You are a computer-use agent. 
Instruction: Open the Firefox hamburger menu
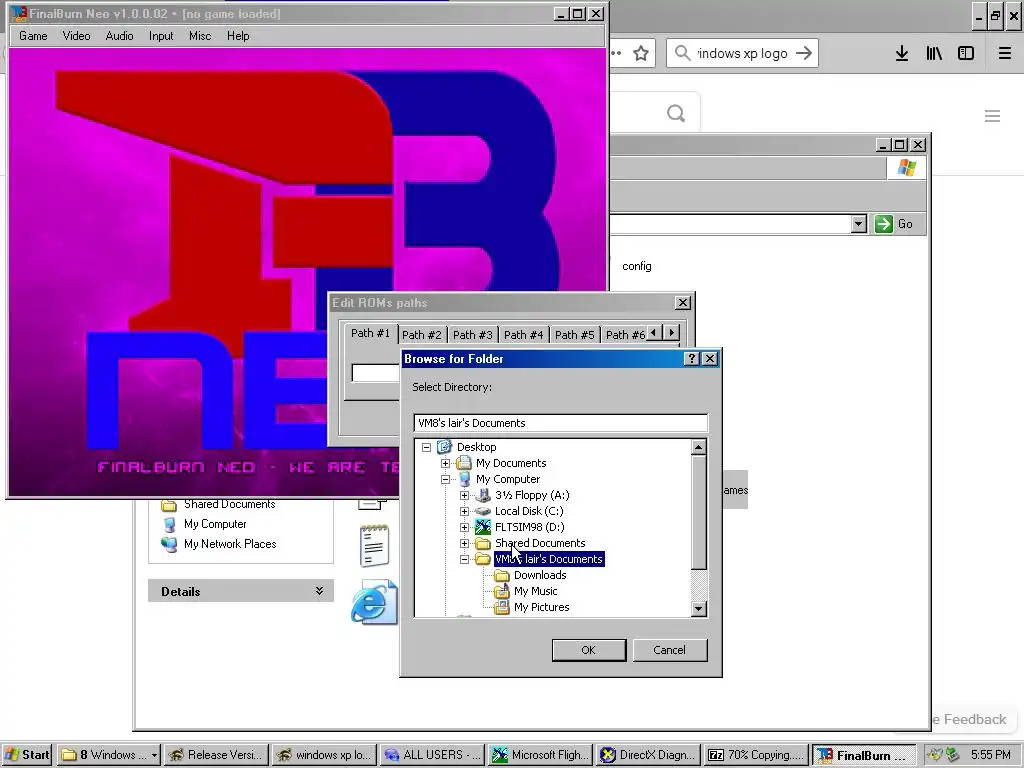point(1005,54)
